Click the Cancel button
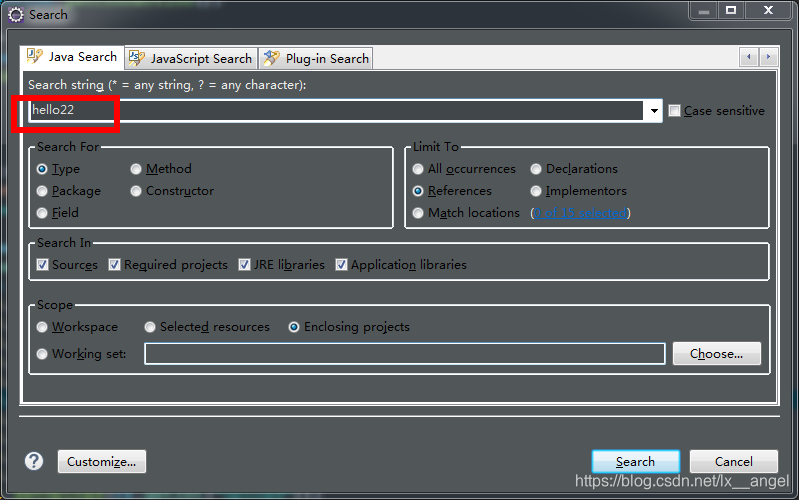The width and height of the screenshot is (799, 500). [733, 461]
